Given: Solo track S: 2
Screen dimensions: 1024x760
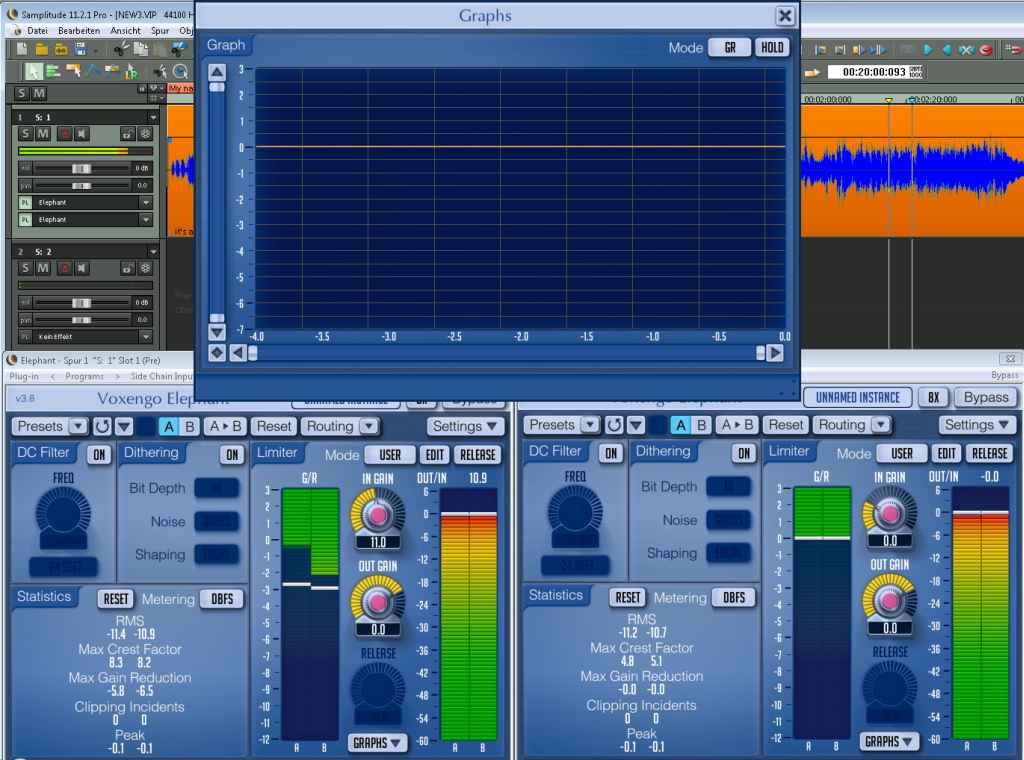Looking at the screenshot, I should (x=25, y=268).
